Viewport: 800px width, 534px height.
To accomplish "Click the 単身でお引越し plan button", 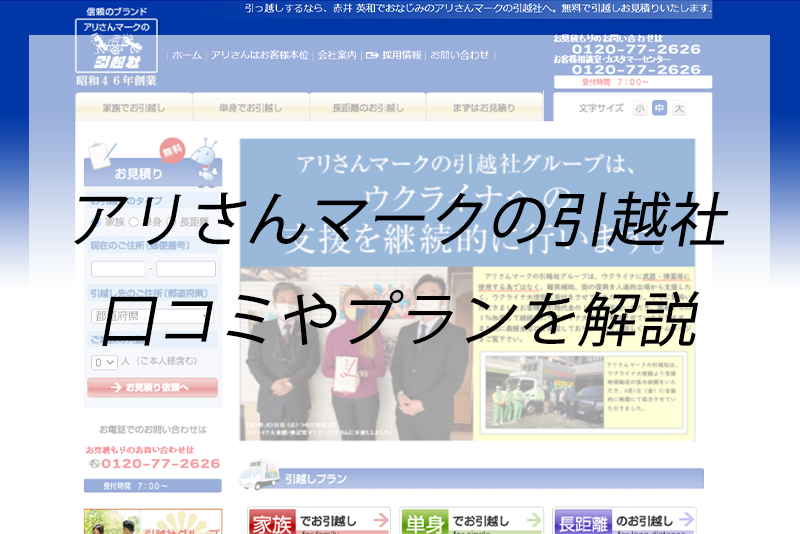I will pyautogui.click(x=471, y=521).
